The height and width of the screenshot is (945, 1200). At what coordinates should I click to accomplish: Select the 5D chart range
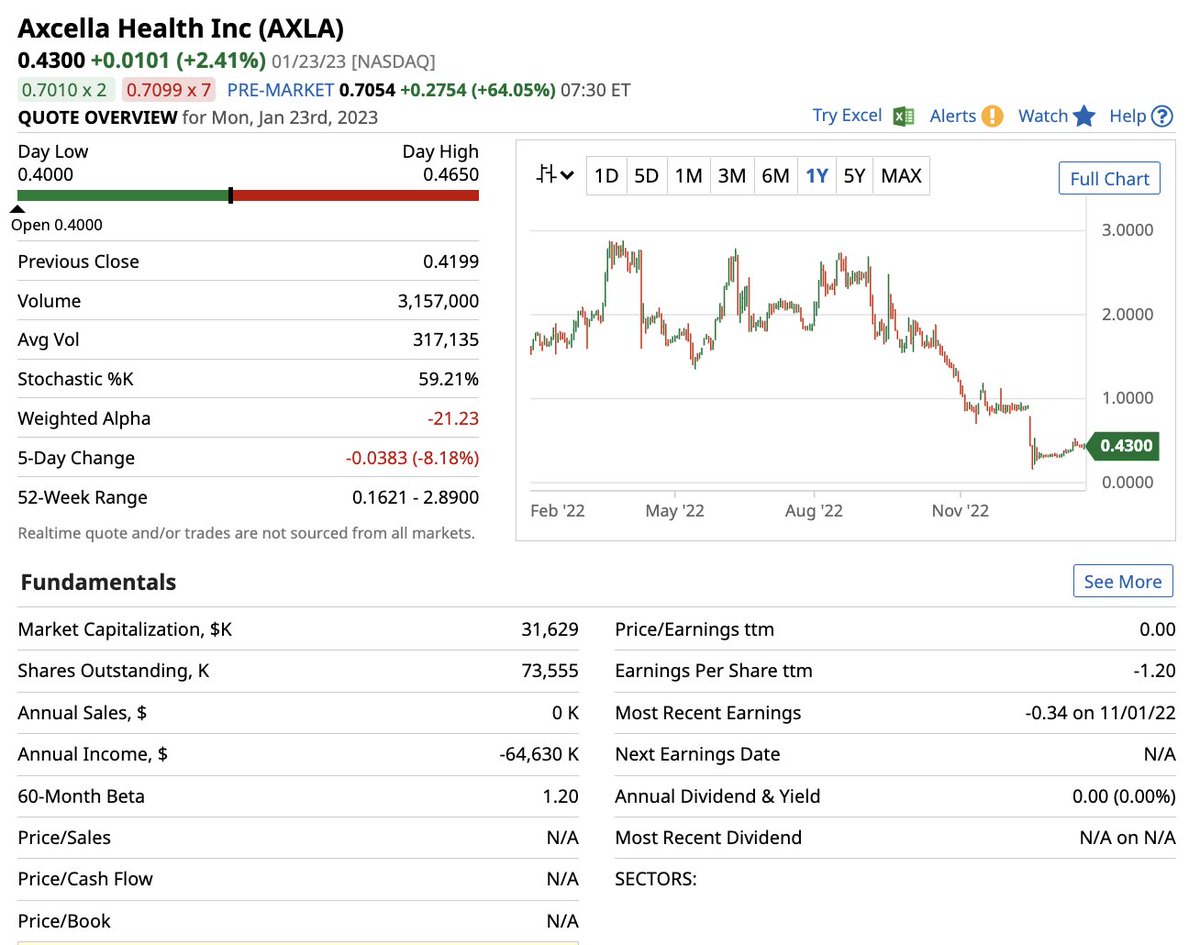(647, 176)
